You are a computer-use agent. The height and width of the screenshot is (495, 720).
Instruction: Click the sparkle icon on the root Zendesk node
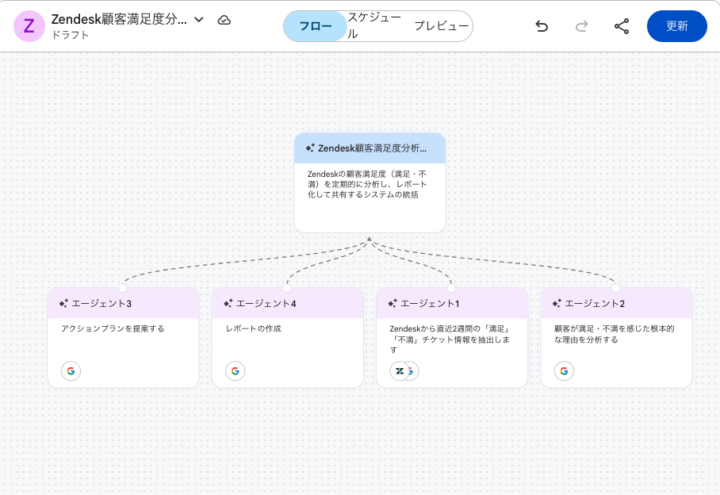[310, 148]
